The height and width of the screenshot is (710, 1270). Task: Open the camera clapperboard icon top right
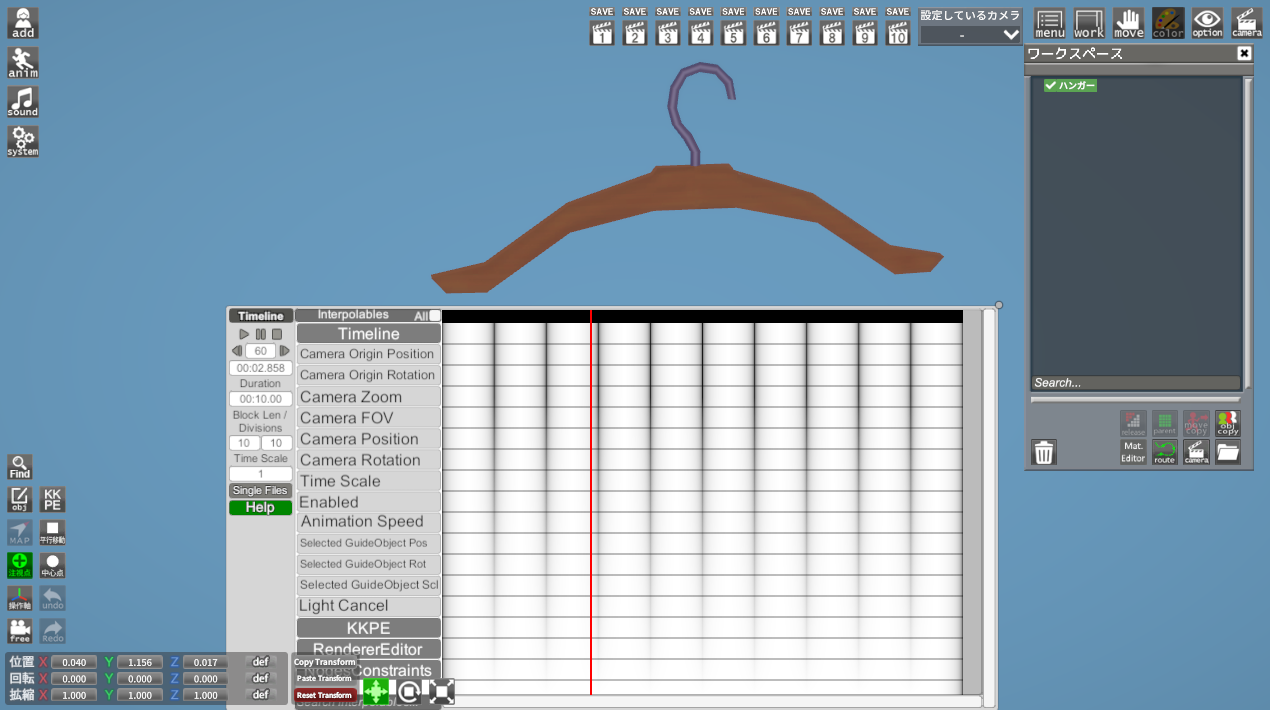pos(1247,24)
